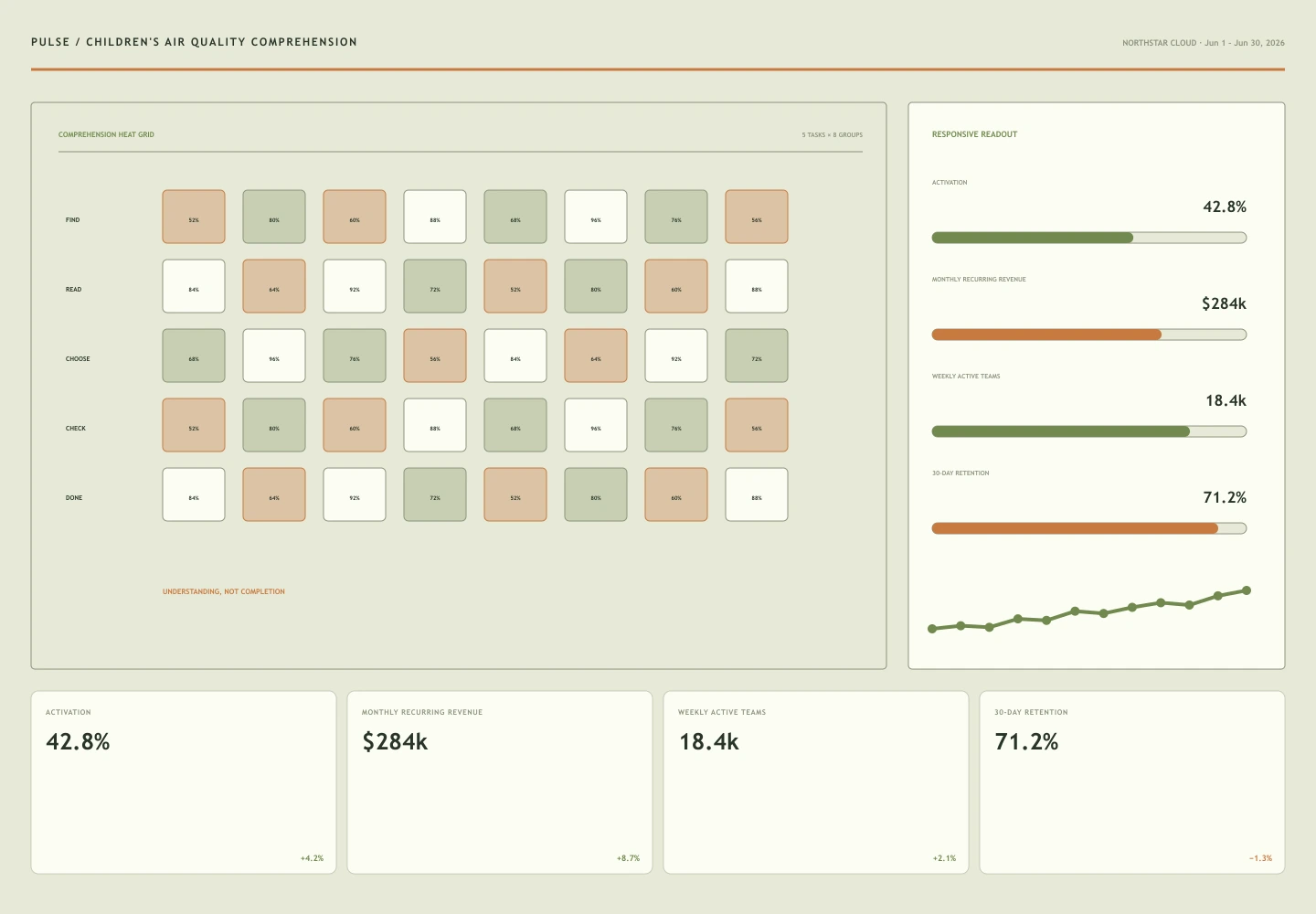Select the 52% cell in the DONE row
Image resolution: width=1316 pixels, height=914 pixels.
515,494
